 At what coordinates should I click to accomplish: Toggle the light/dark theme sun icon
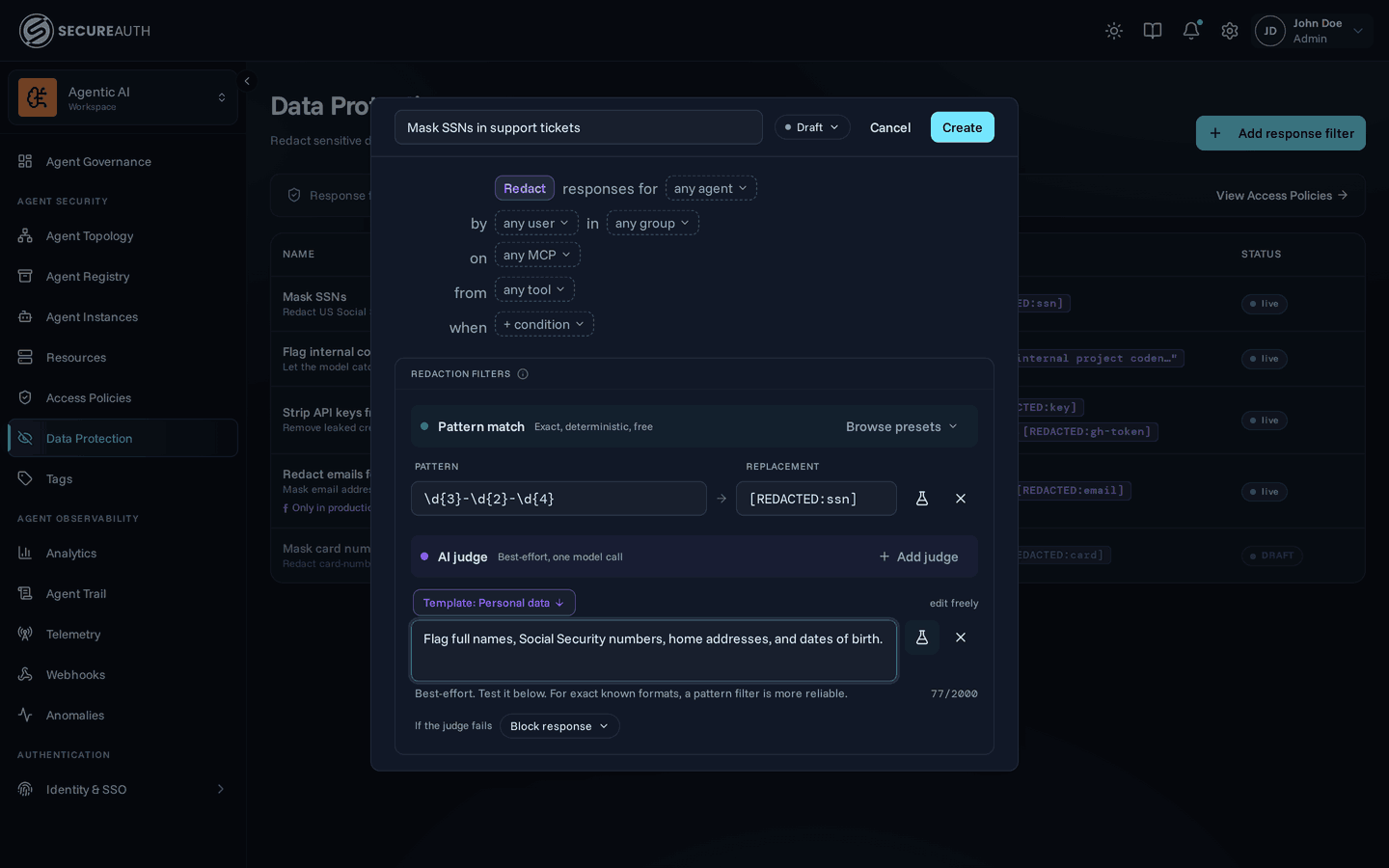pos(1114,31)
